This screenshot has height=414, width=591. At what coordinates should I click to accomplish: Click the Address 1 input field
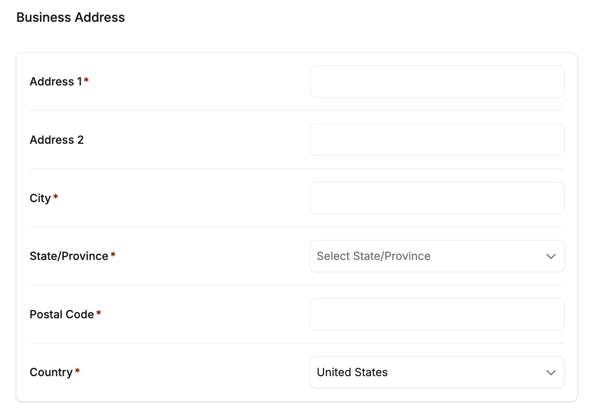(x=437, y=81)
